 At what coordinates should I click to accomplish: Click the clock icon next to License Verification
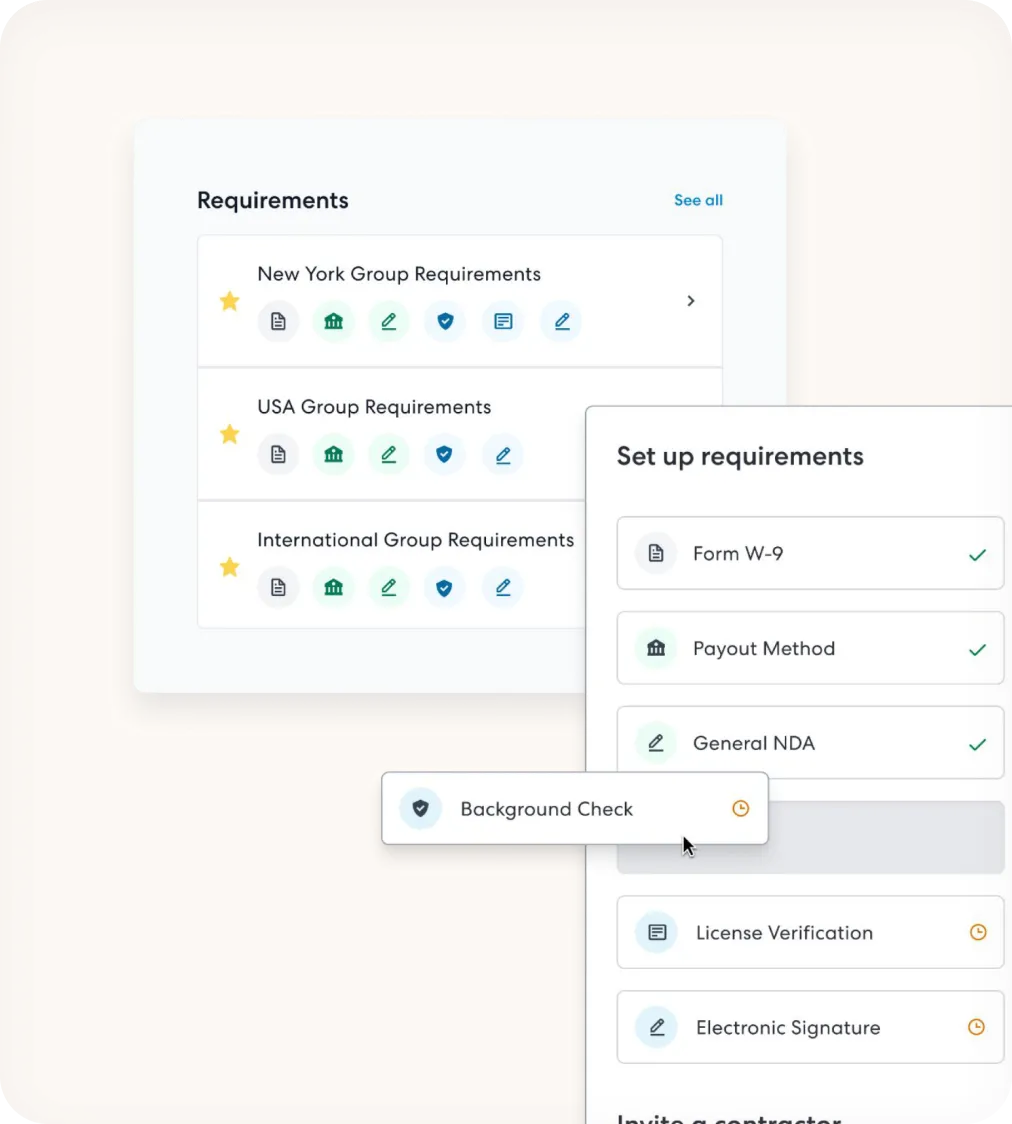coord(978,932)
